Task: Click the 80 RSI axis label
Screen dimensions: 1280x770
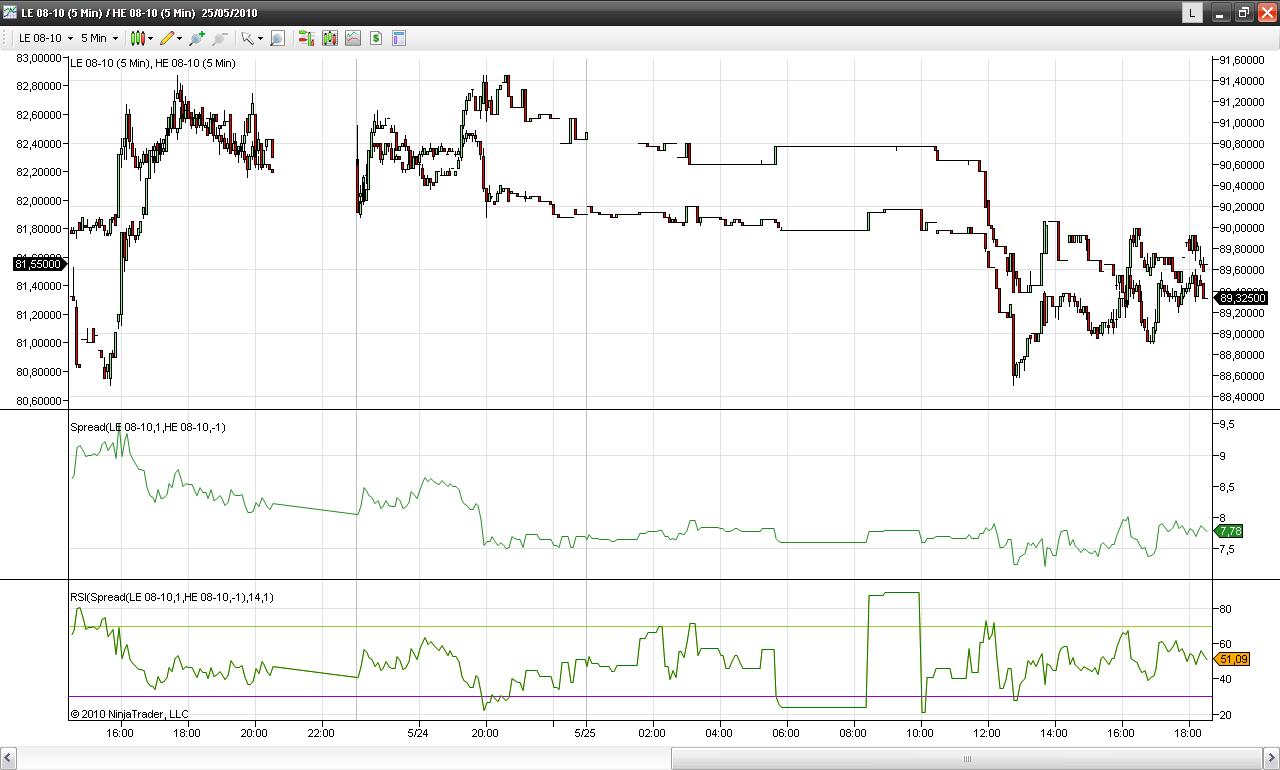Action: (x=1224, y=609)
